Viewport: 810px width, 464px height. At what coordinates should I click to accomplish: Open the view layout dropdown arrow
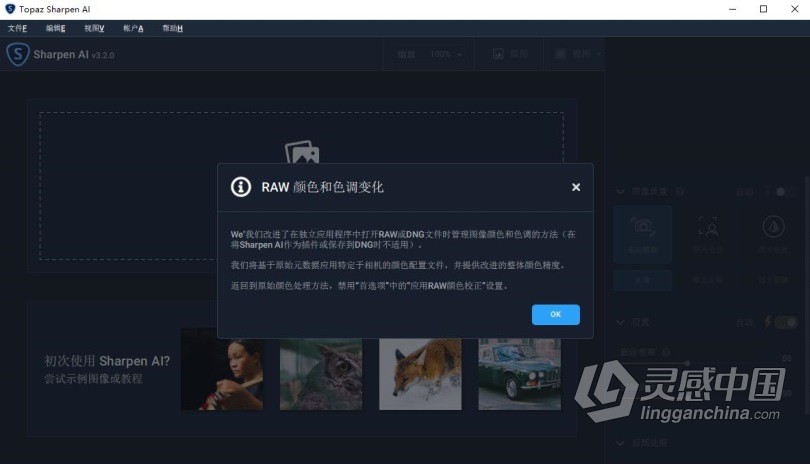599,54
